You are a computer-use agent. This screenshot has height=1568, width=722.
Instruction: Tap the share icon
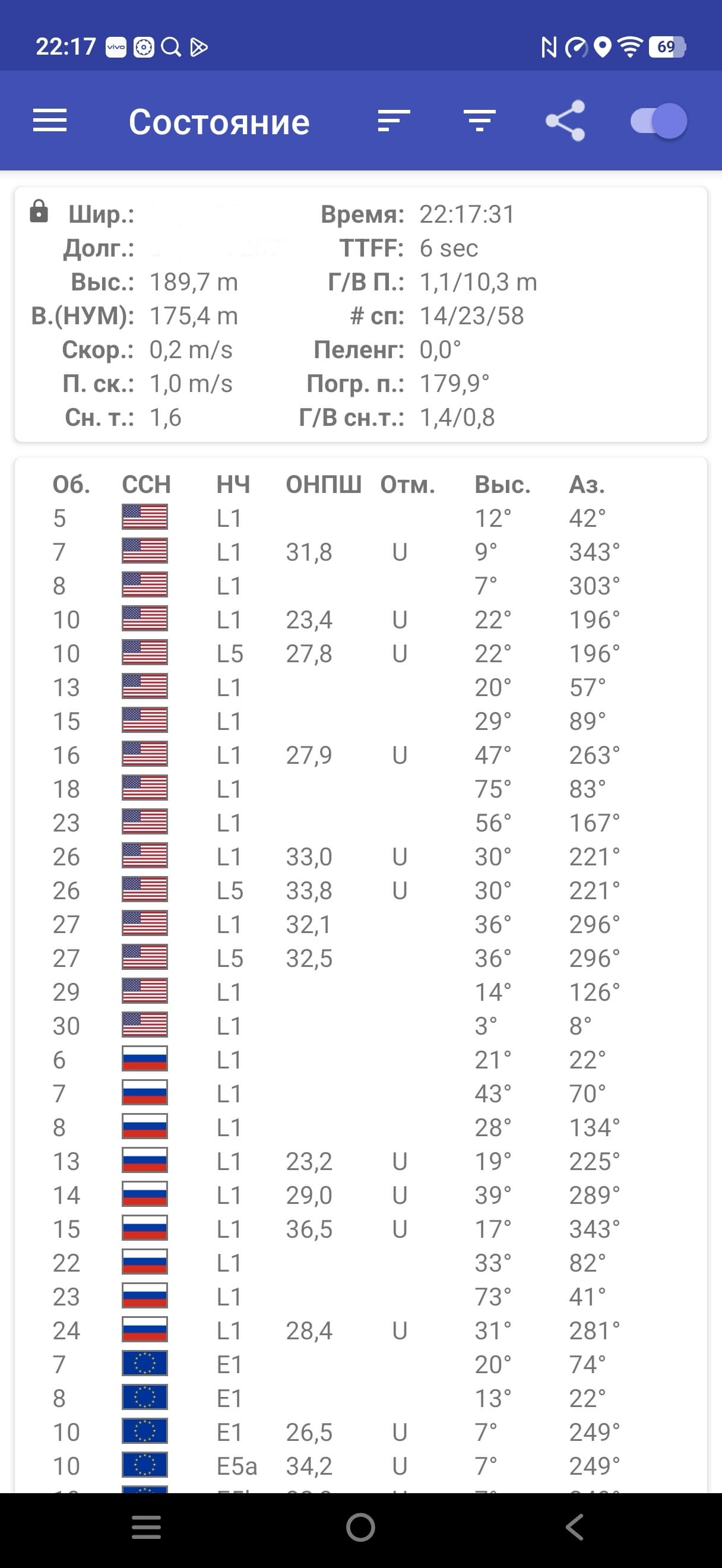pyautogui.click(x=565, y=121)
